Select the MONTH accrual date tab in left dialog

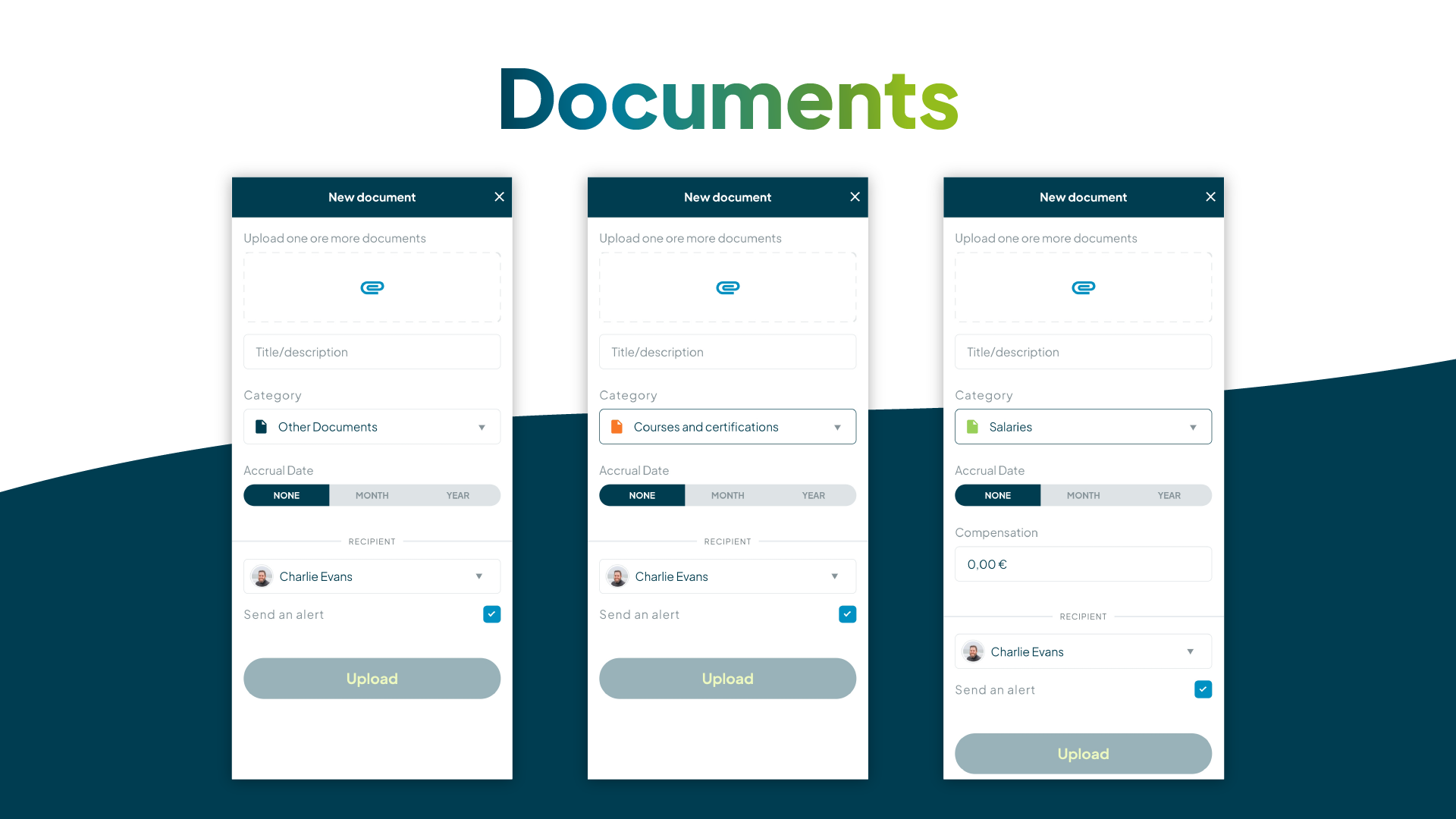[371, 495]
